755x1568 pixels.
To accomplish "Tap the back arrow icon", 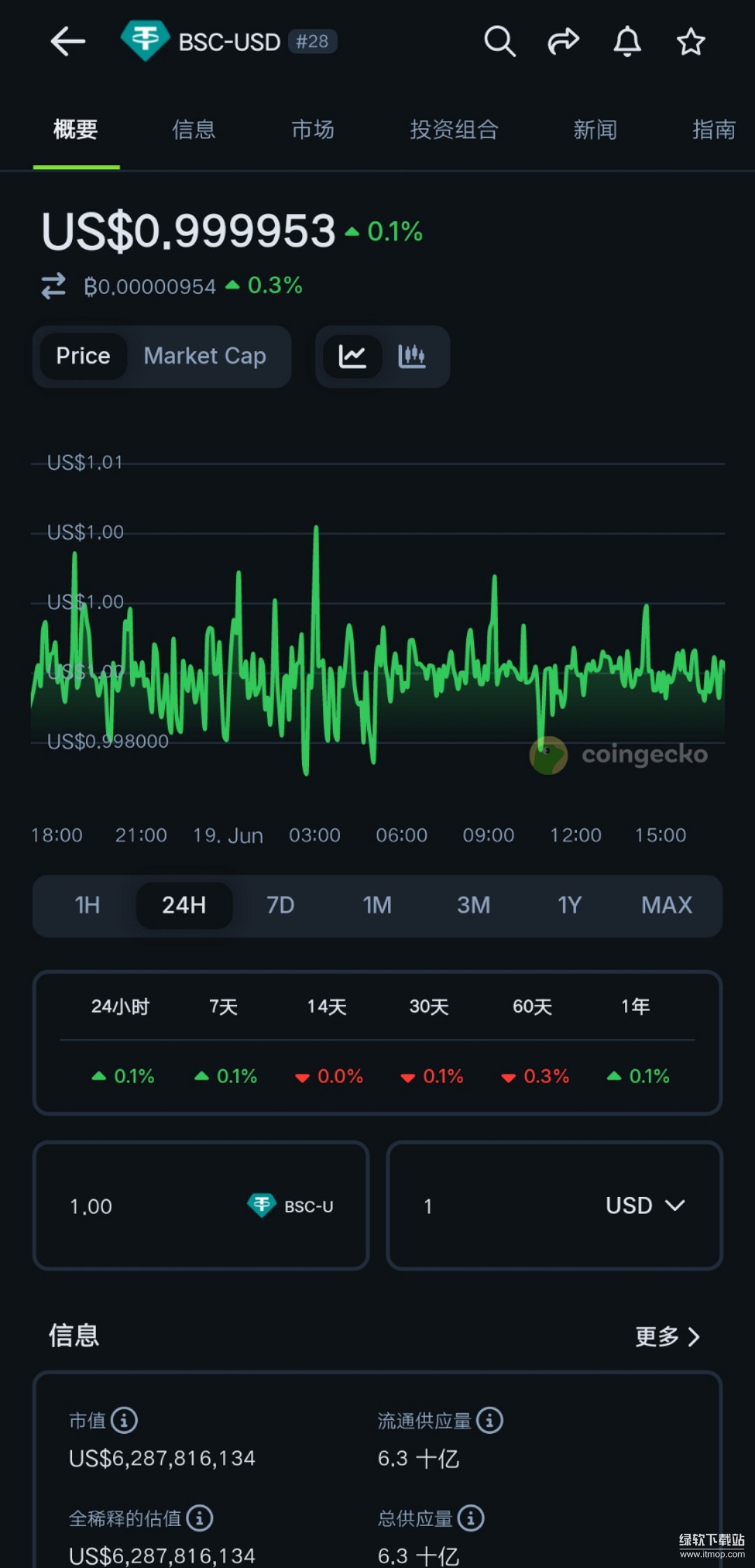I will (x=68, y=42).
